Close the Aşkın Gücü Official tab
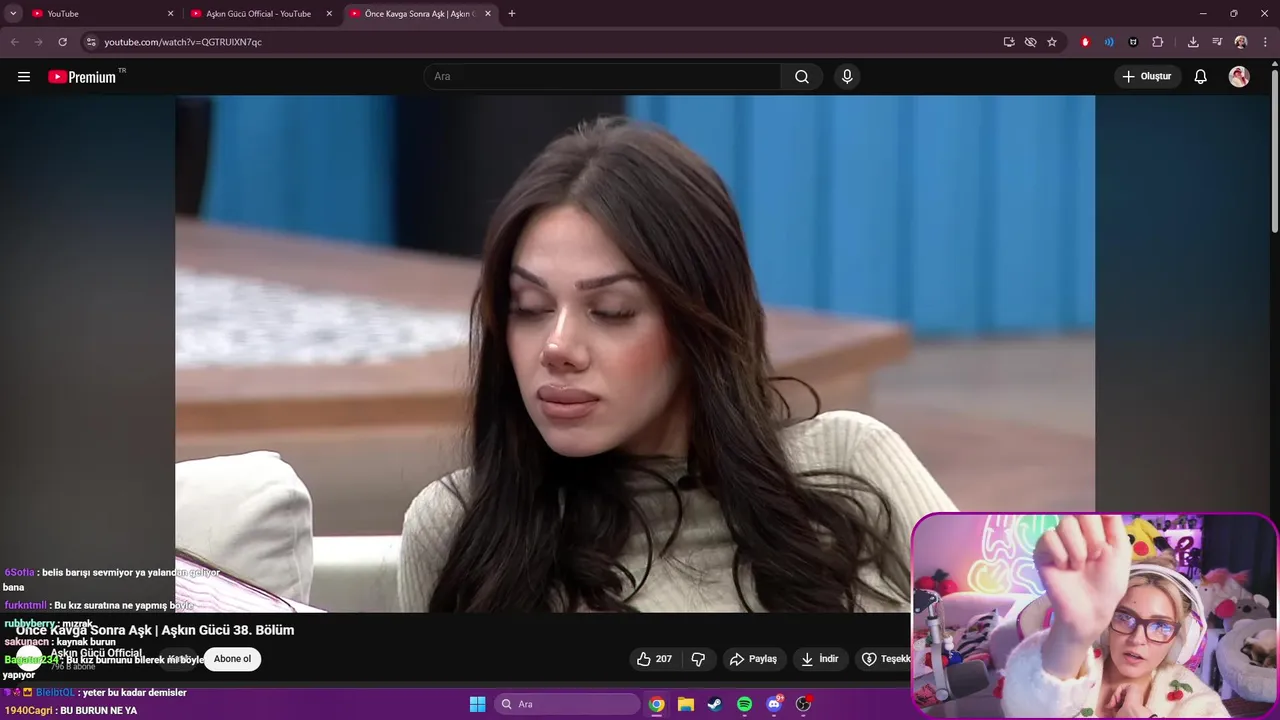This screenshot has width=1280, height=720. pyautogui.click(x=329, y=14)
